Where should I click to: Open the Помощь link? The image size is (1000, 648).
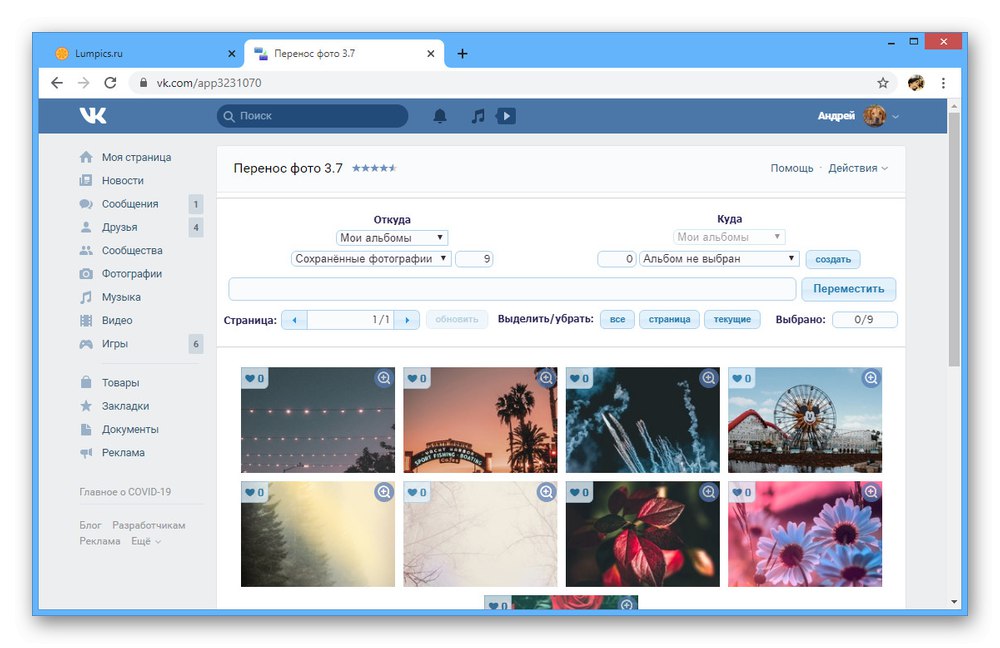click(x=791, y=168)
